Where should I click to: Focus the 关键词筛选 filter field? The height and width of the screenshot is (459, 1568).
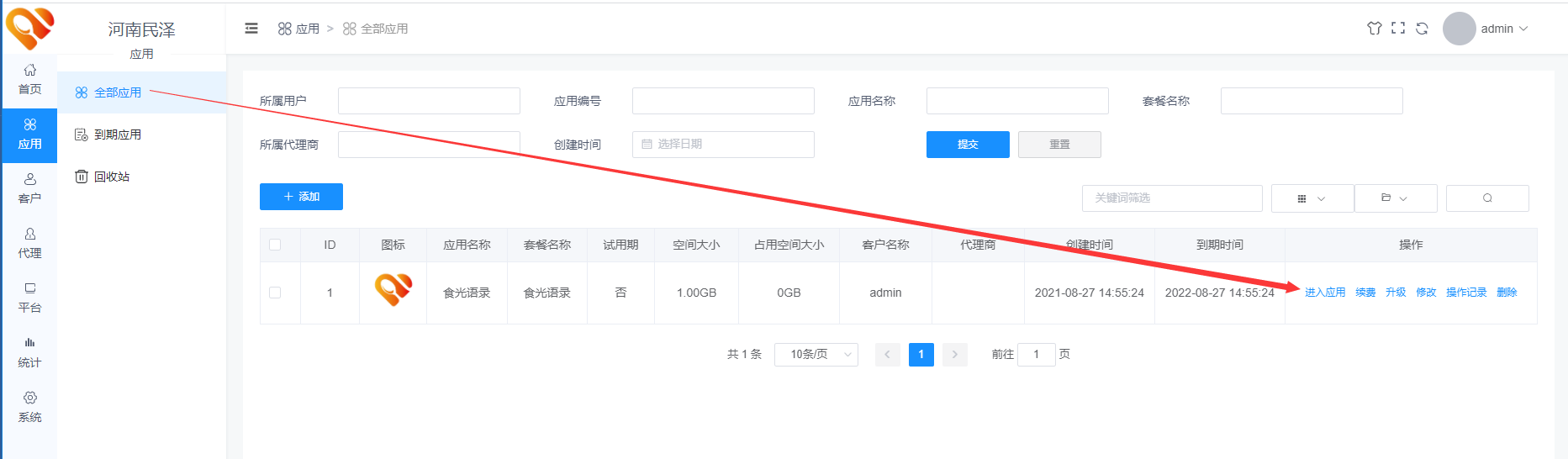tap(1172, 198)
